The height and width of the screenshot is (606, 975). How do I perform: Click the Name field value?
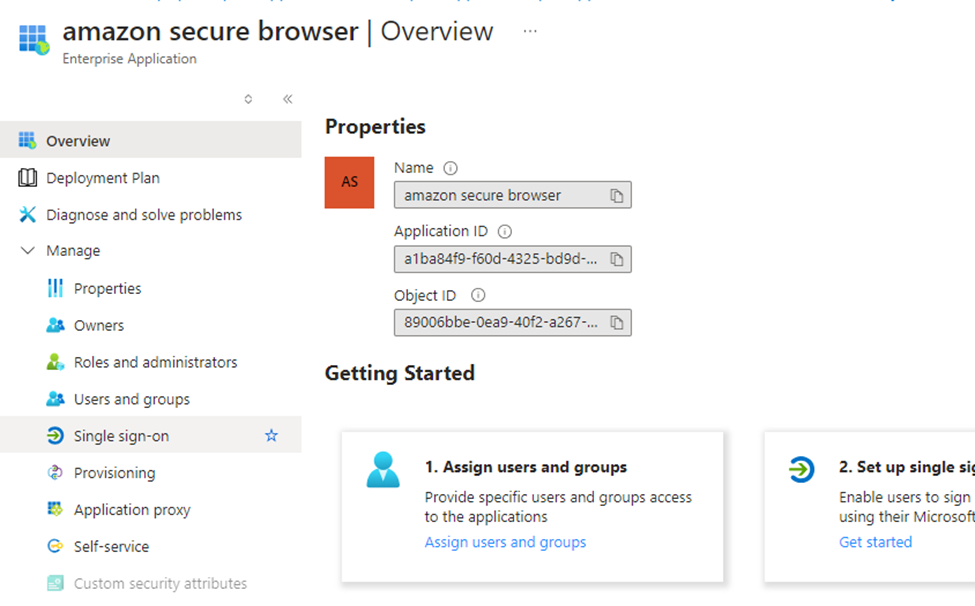click(512, 195)
